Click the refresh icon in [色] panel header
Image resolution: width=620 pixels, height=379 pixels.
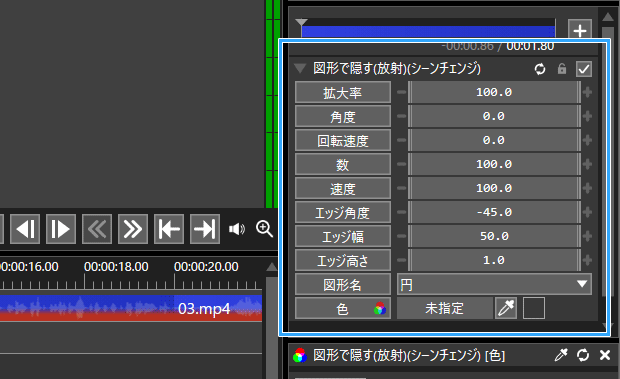pyautogui.click(x=583, y=355)
